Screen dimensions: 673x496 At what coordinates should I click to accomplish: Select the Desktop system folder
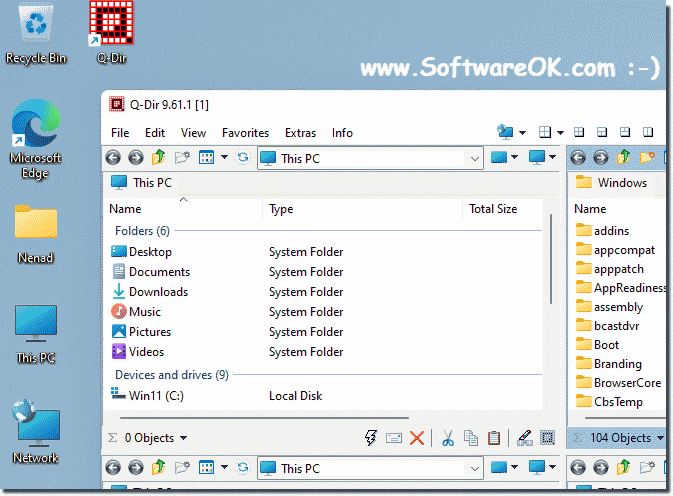click(141, 252)
